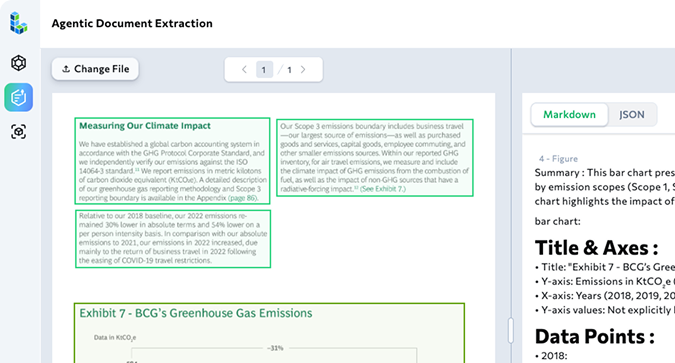
Task: Open the (page 86) link
Action: [242, 198]
